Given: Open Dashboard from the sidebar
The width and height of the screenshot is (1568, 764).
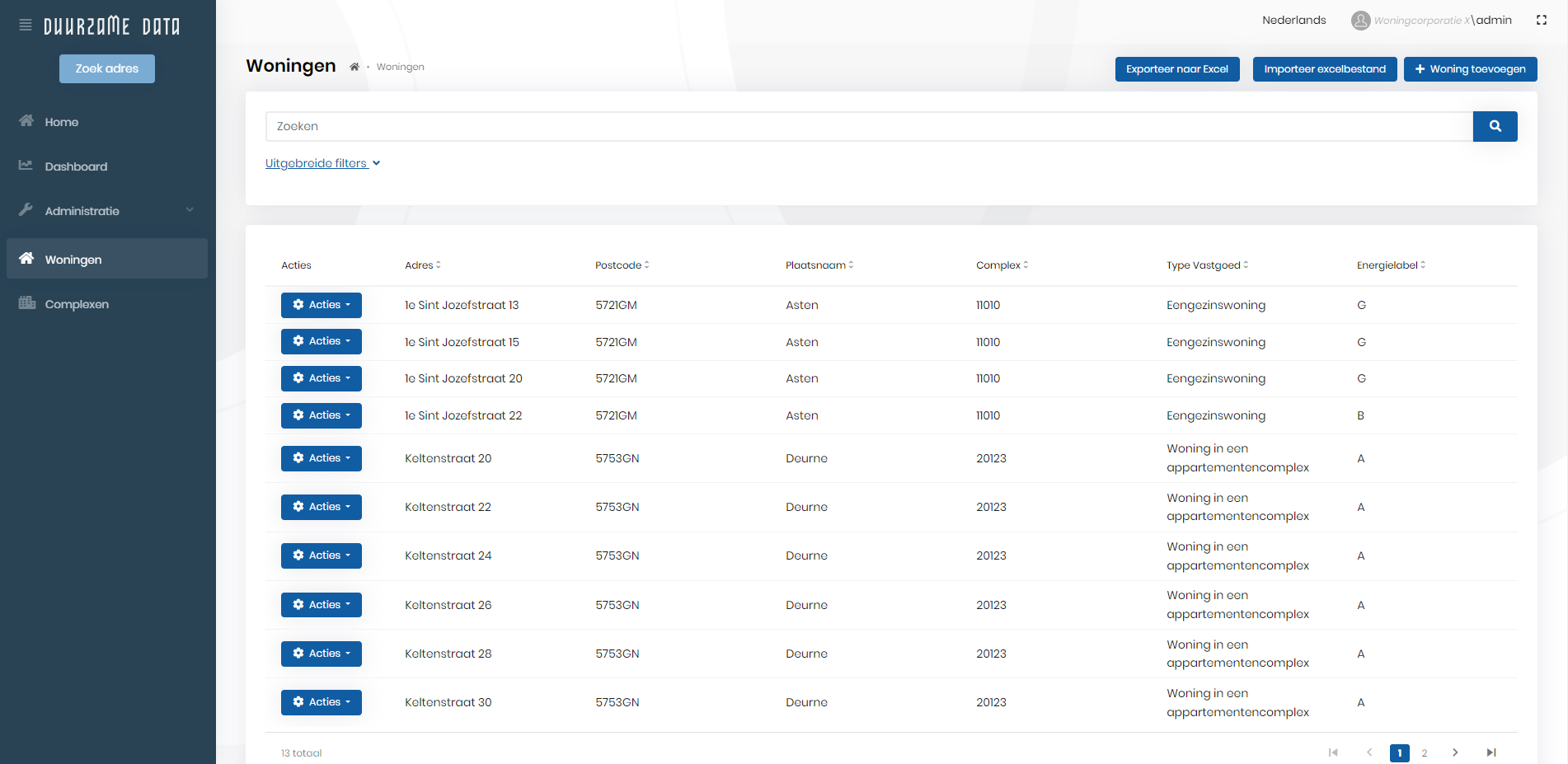Looking at the screenshot, I should point(76,166).
